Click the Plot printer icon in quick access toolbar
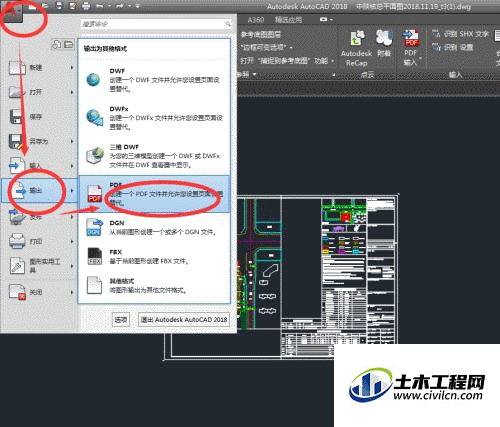 pos(86,6)
